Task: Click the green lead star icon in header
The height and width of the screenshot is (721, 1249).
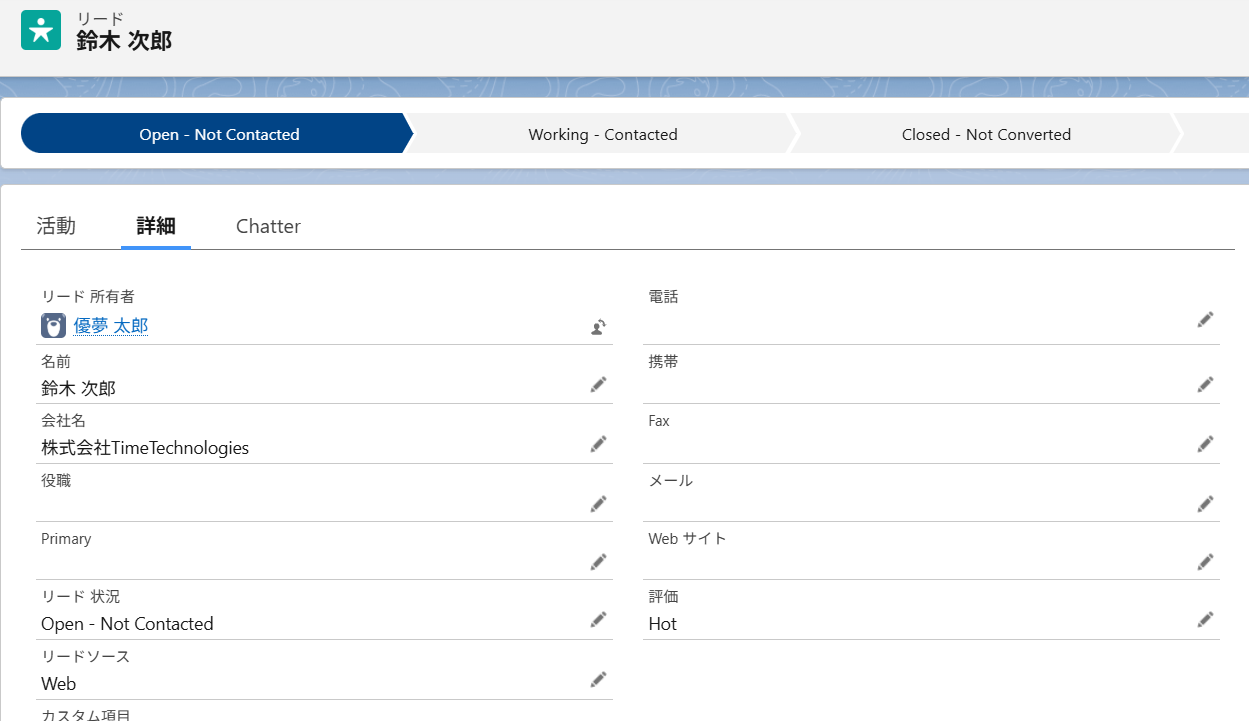Action: 41,30
